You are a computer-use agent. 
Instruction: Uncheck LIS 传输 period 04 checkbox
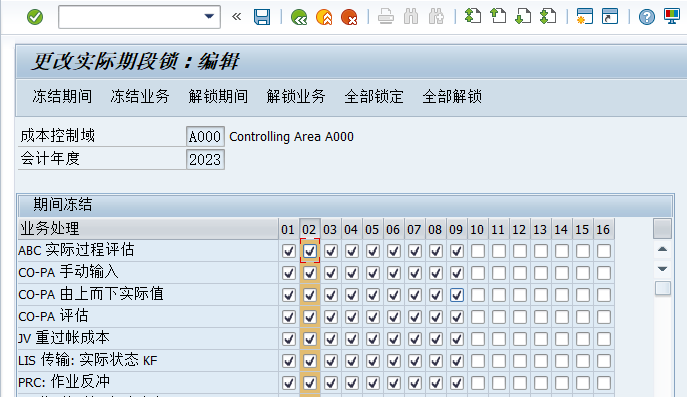(352, 361)
